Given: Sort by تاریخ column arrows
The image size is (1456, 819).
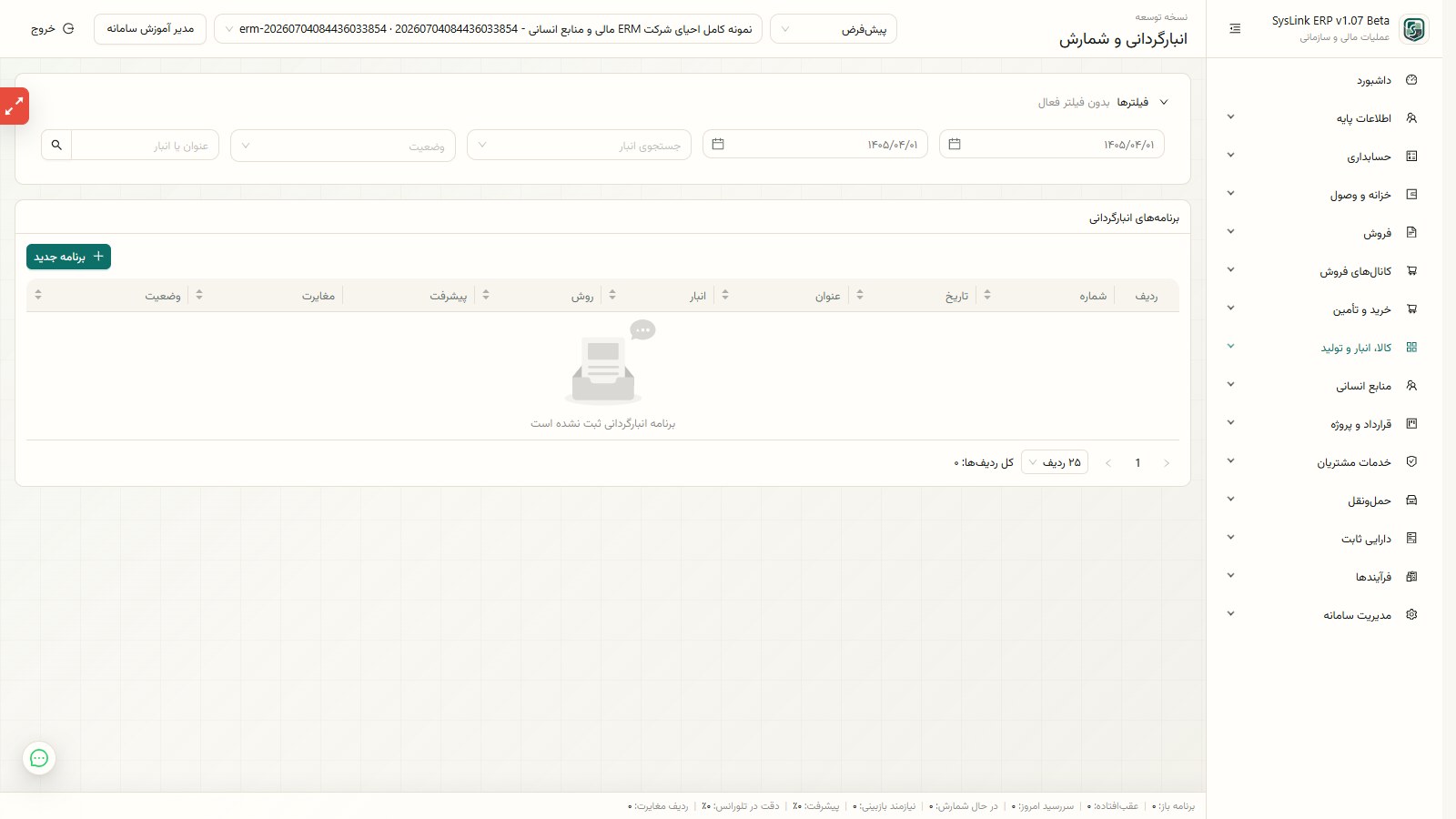Looking at the screenshot, I should click(860, 295).
